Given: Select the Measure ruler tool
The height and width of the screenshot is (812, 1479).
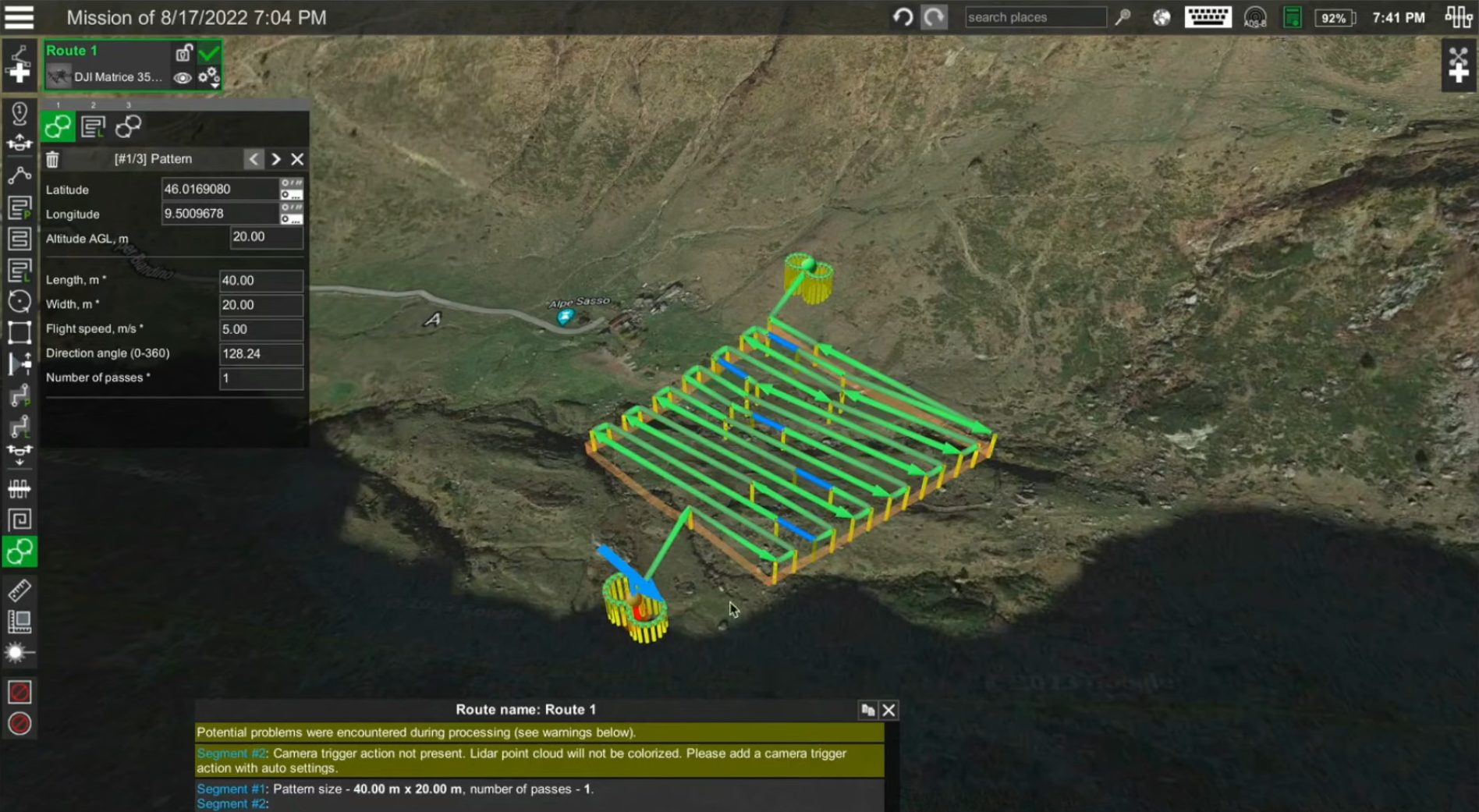Looking at the screenshot, I should tap(20, 591).
